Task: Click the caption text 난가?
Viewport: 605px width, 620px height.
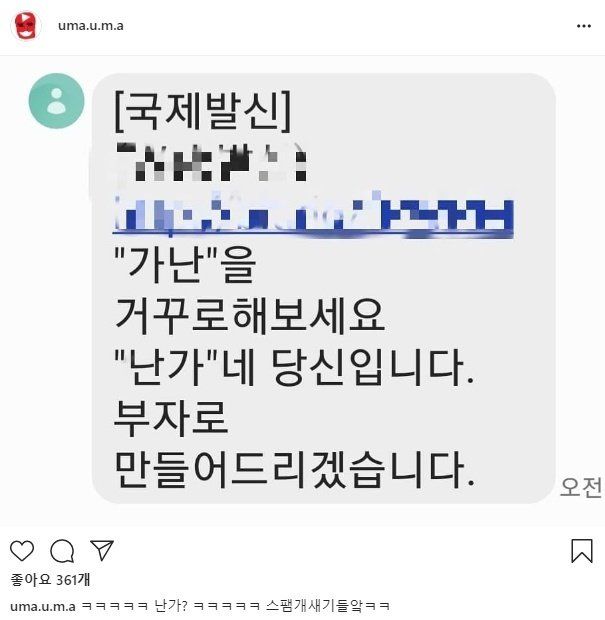Action: tap(171, 606)
